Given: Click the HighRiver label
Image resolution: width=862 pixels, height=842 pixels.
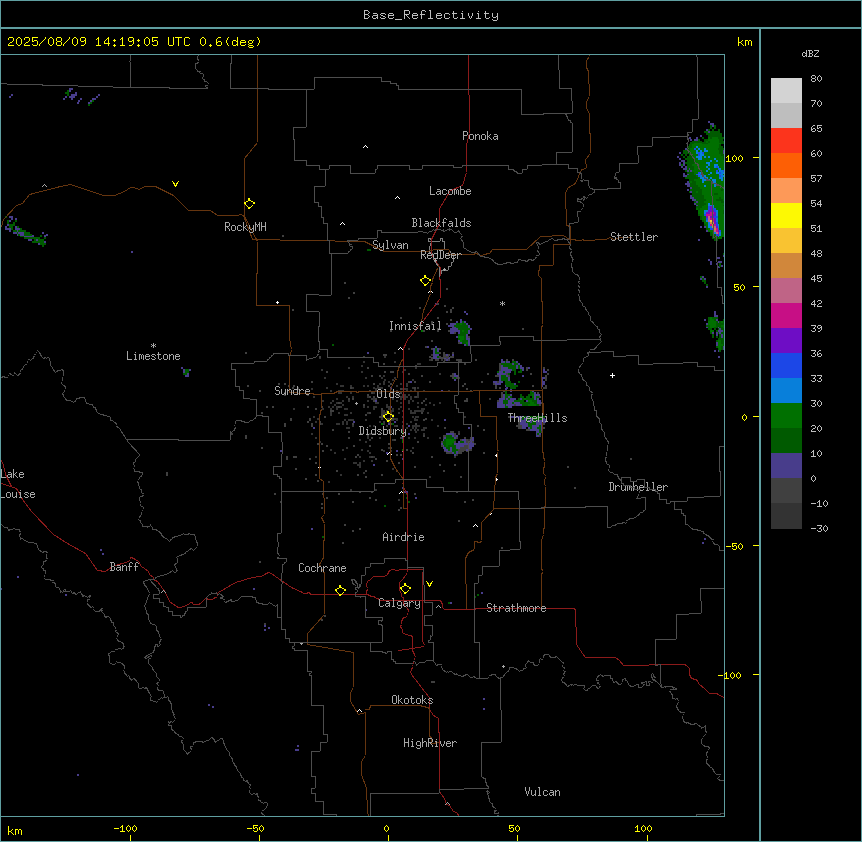Looking at the screenshot, I should (x=430, y=743).
